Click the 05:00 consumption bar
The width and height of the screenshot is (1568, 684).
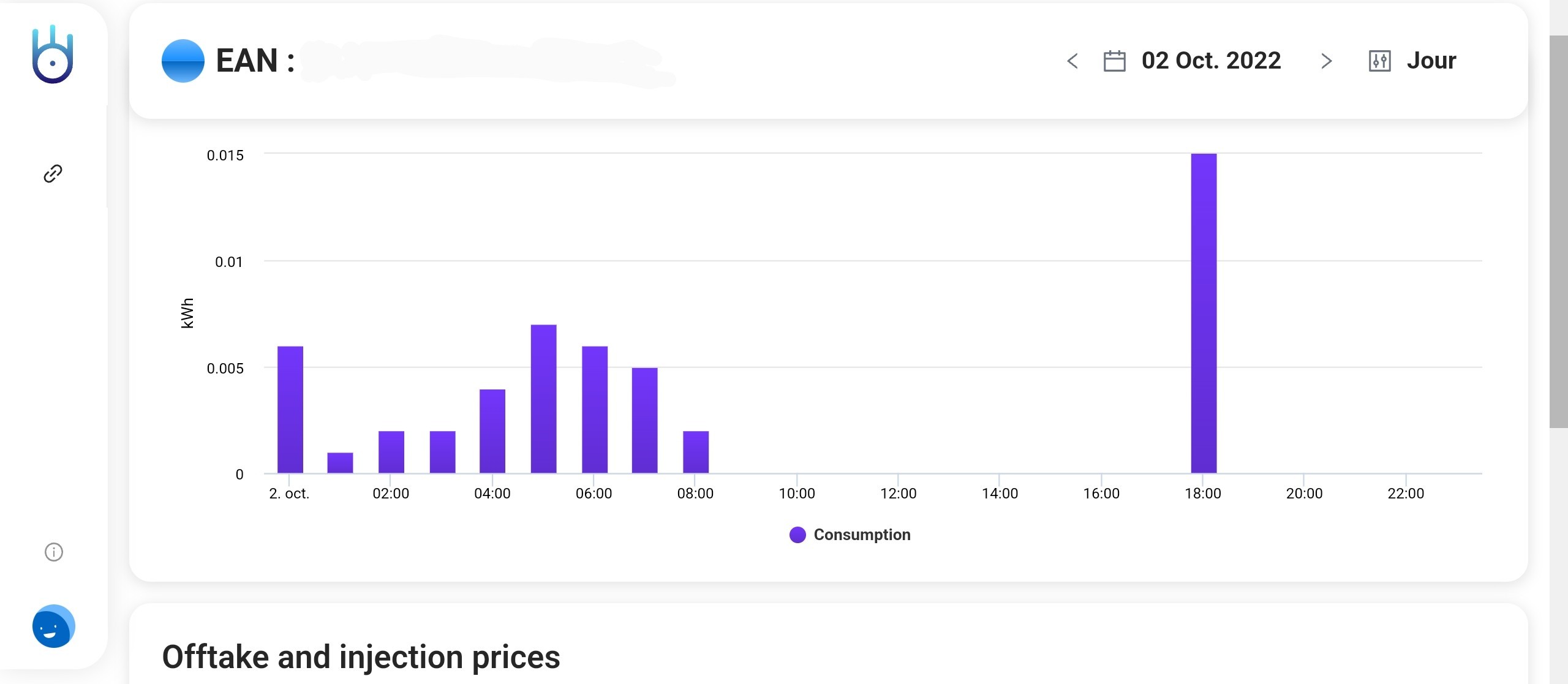tap(543, 398)
